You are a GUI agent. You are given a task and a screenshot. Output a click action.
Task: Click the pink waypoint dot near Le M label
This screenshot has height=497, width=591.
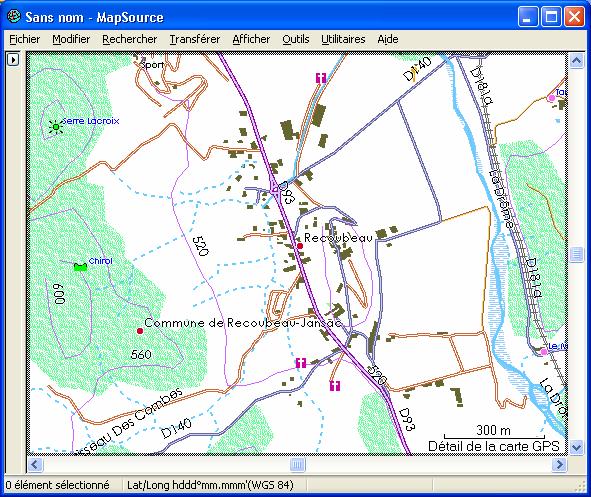[544, 352]
